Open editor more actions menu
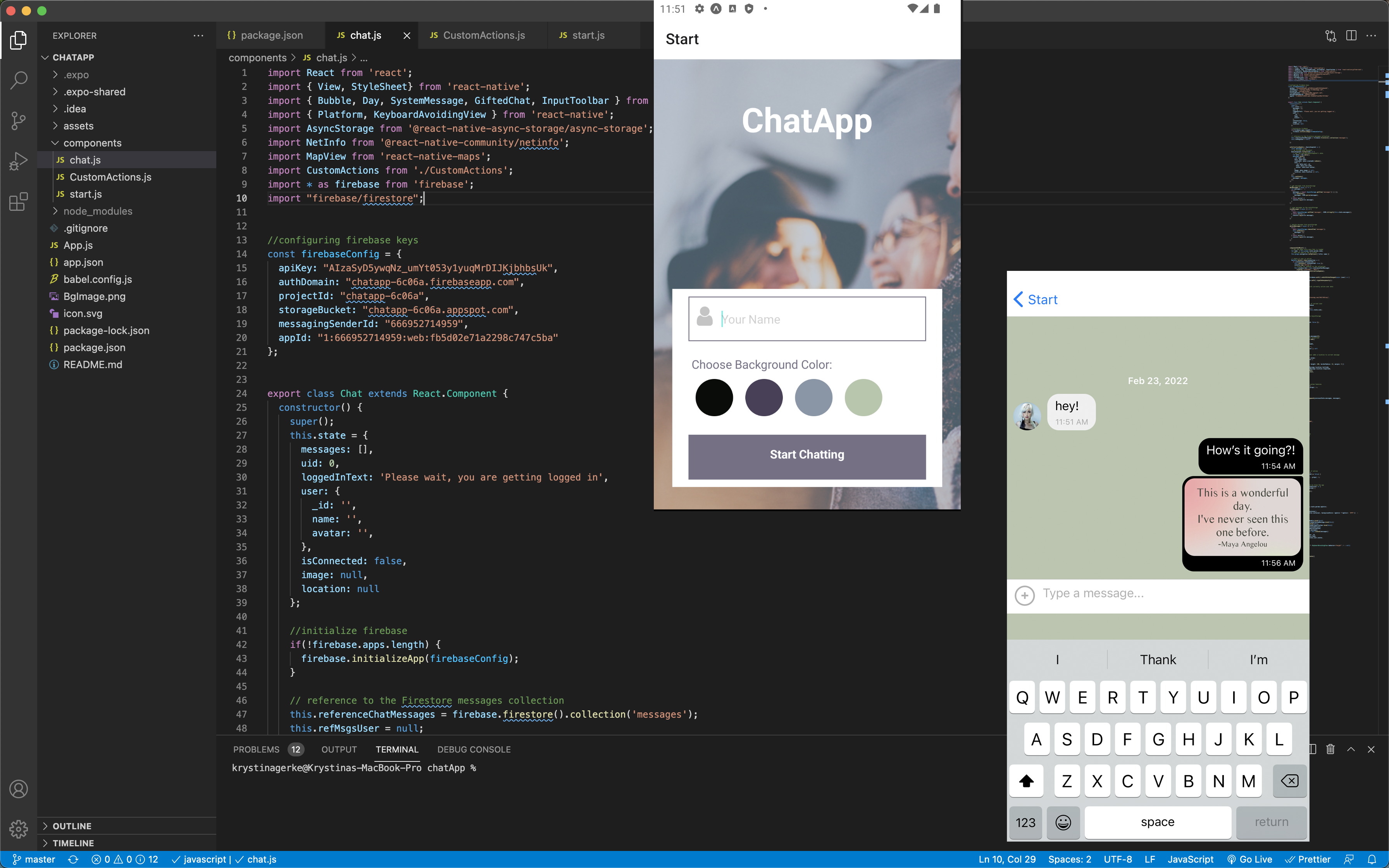Viewport: 1389px width, 868px height. coord(1371,36)
